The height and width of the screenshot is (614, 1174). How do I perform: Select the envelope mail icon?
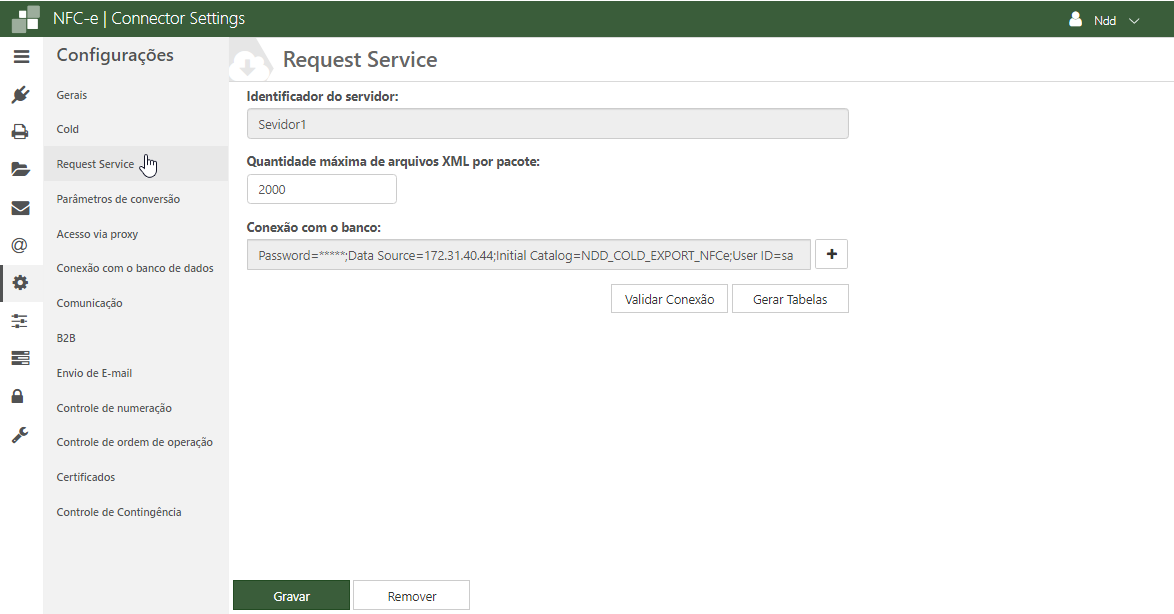click(20, 208)
